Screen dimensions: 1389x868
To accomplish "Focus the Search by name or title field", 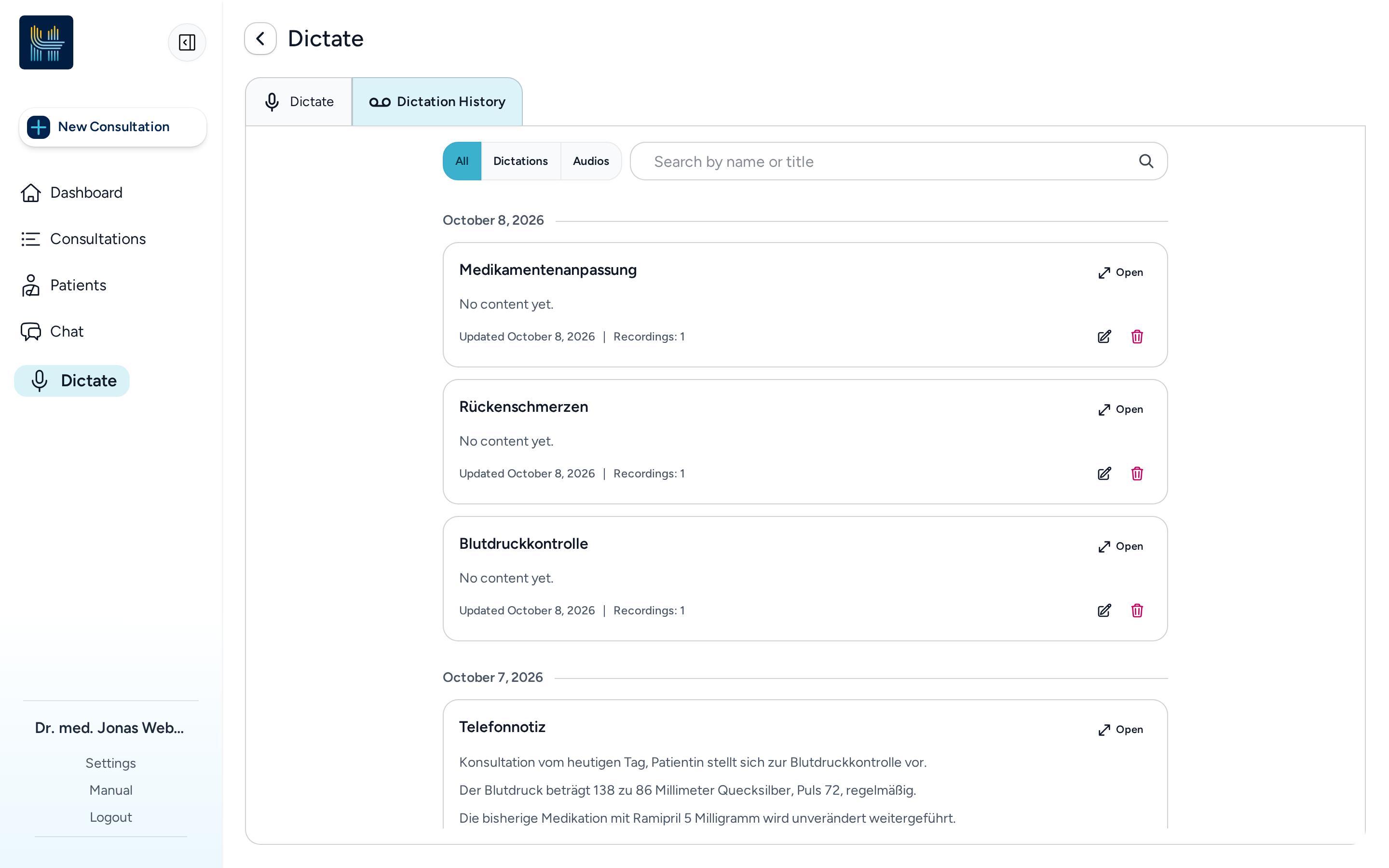I will pyautogui.click(x=899, y=162).
